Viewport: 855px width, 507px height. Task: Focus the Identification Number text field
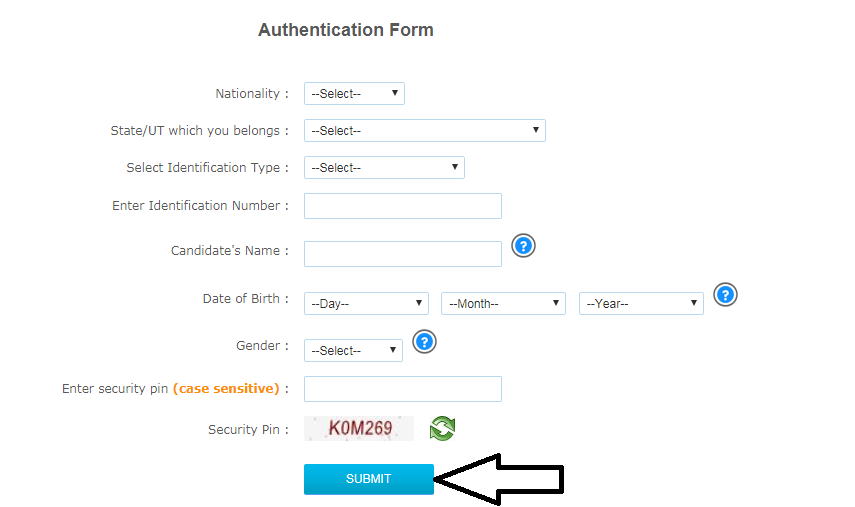coord(402,206)
